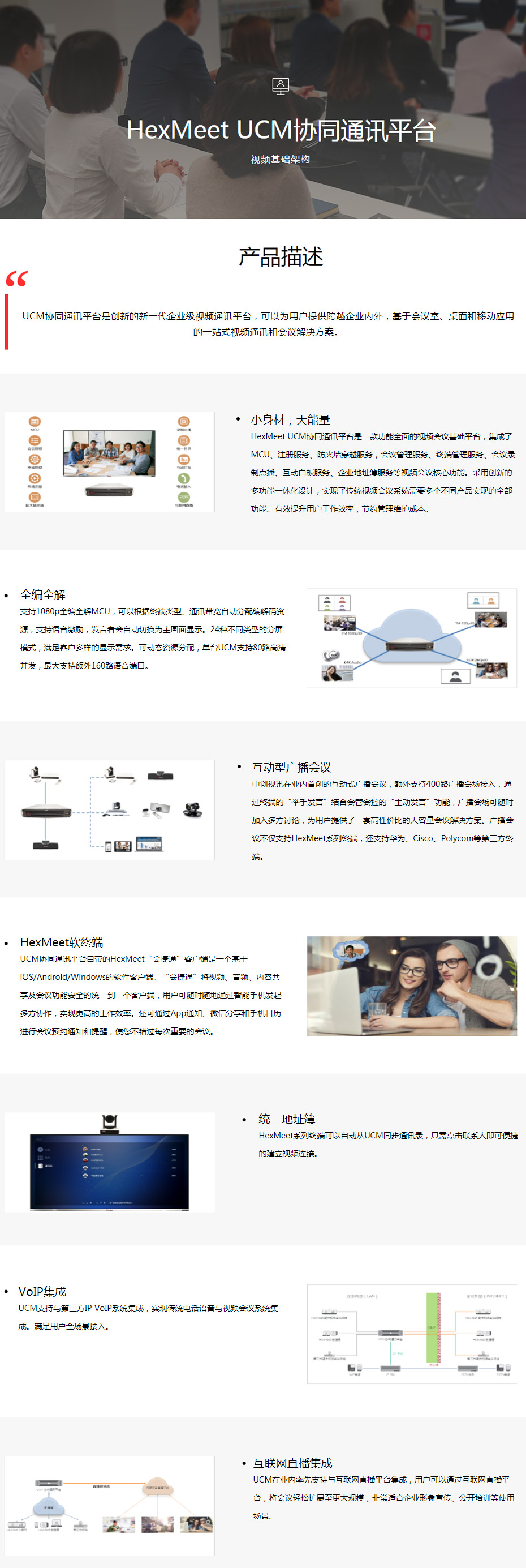Screen dimensions: 526x1568
Task: Click the heading 全编全解
Action: pyautogui.click(x=42, y=595)
